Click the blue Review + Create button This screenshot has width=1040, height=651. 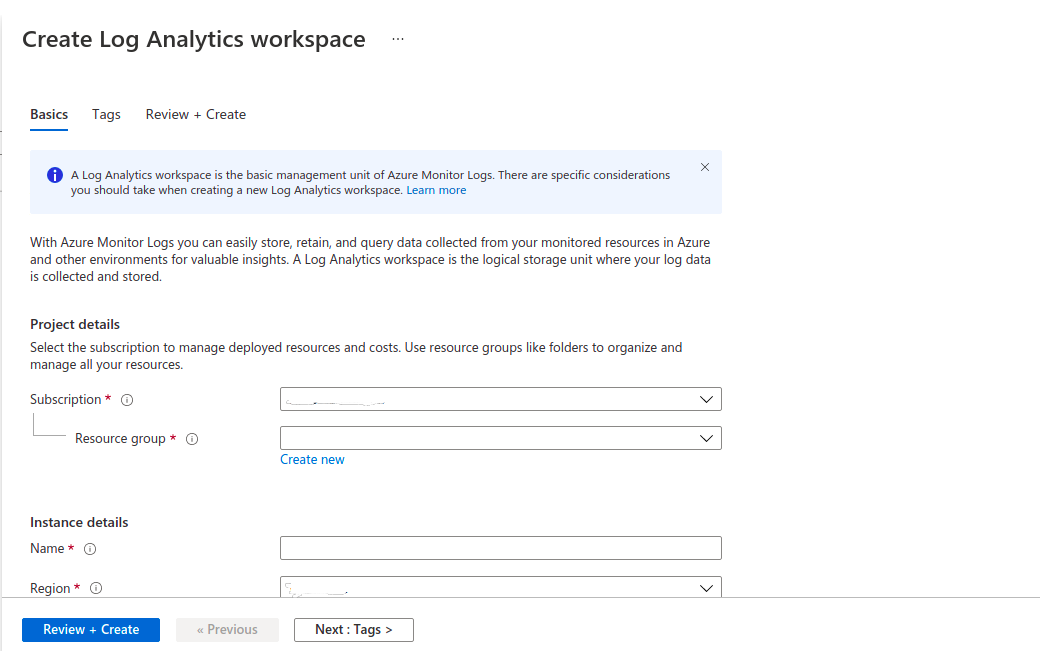(91, 630)
